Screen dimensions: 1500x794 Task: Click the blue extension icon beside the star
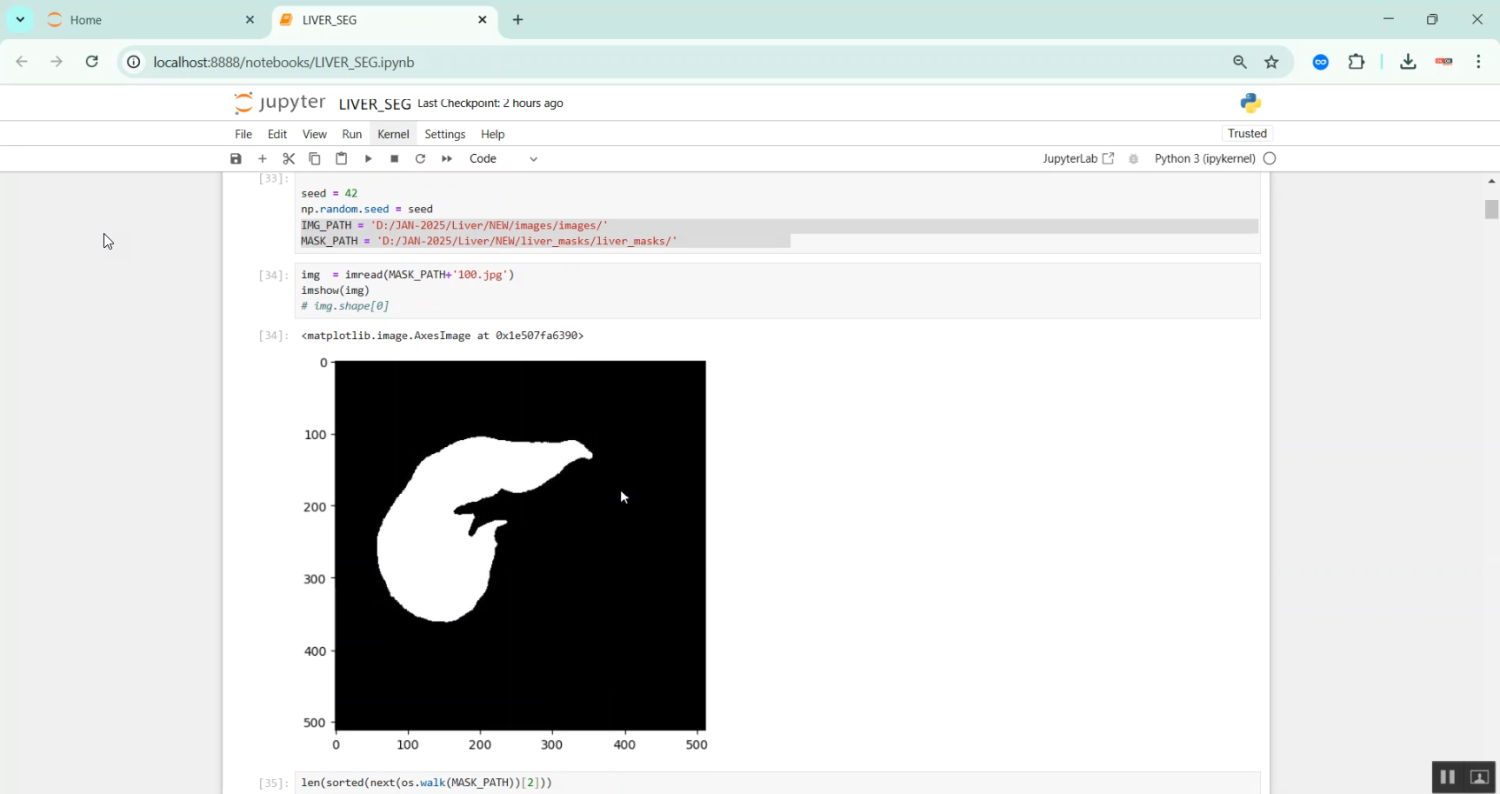(1321, 62)
